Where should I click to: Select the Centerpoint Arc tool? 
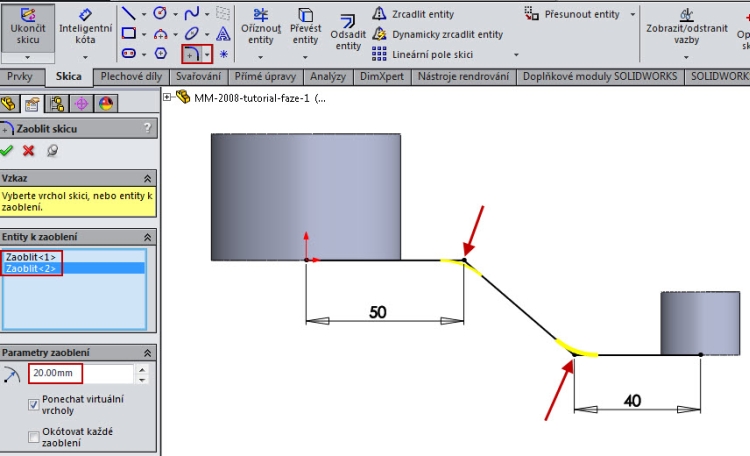[x=160, y=33]
